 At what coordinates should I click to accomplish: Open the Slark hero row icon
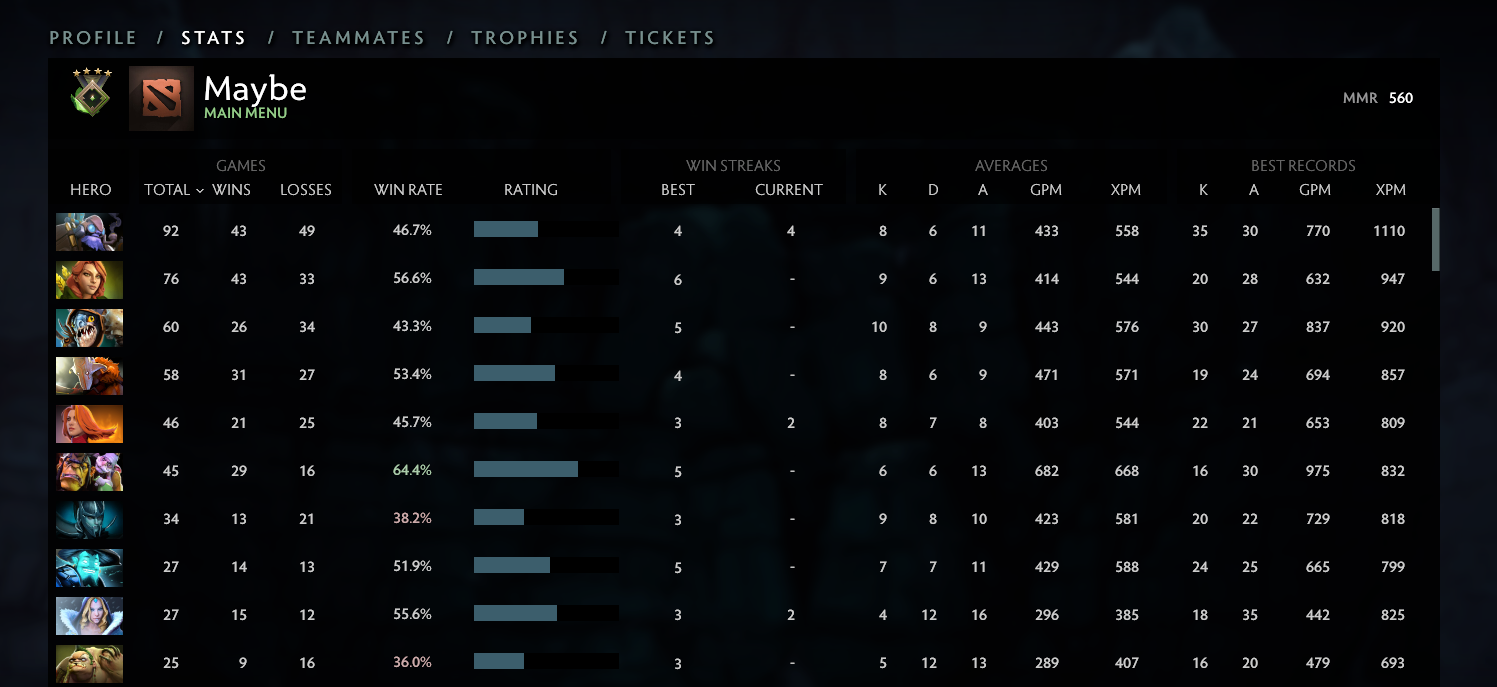click(x=89, y=327)
